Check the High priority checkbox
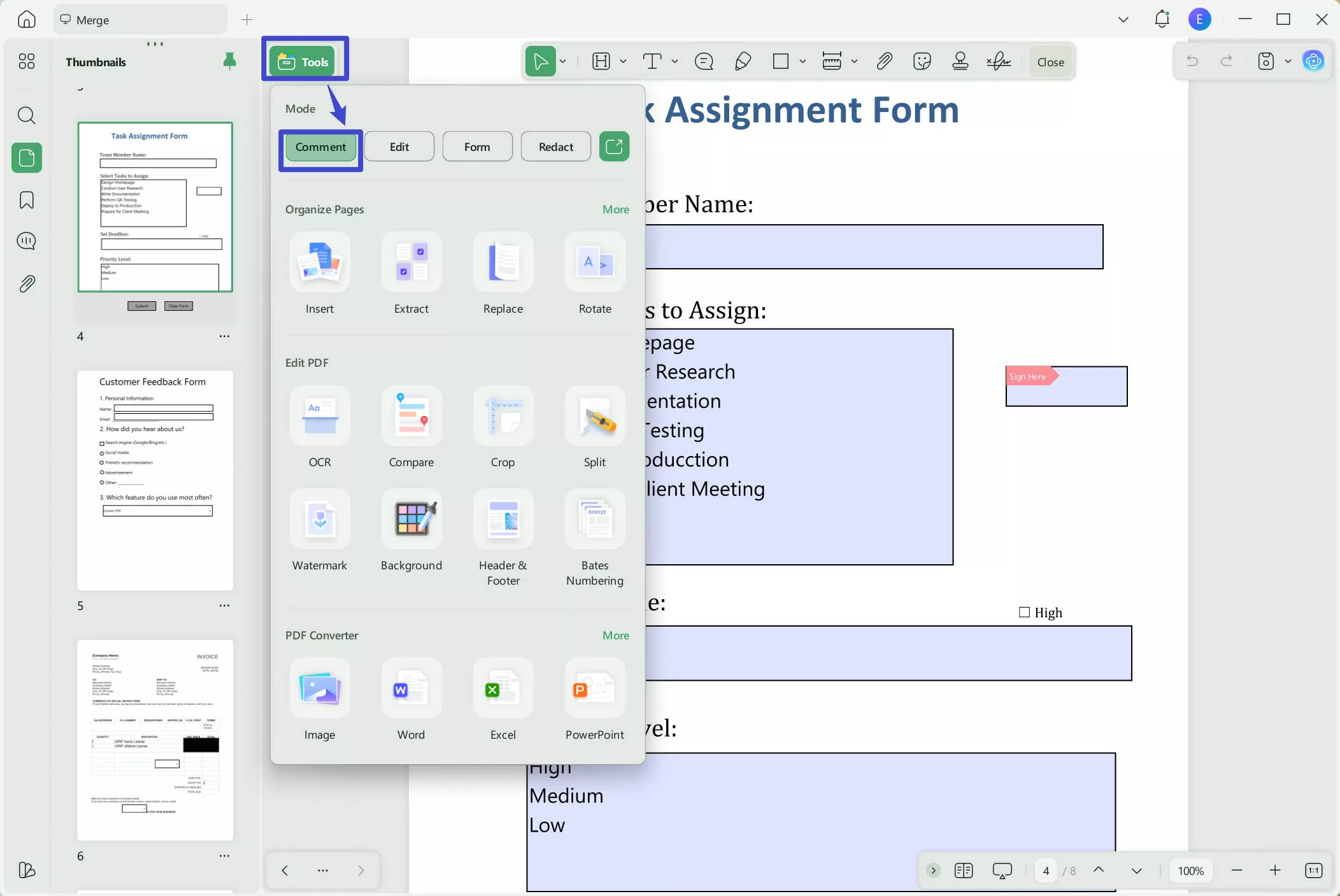 1023,612
